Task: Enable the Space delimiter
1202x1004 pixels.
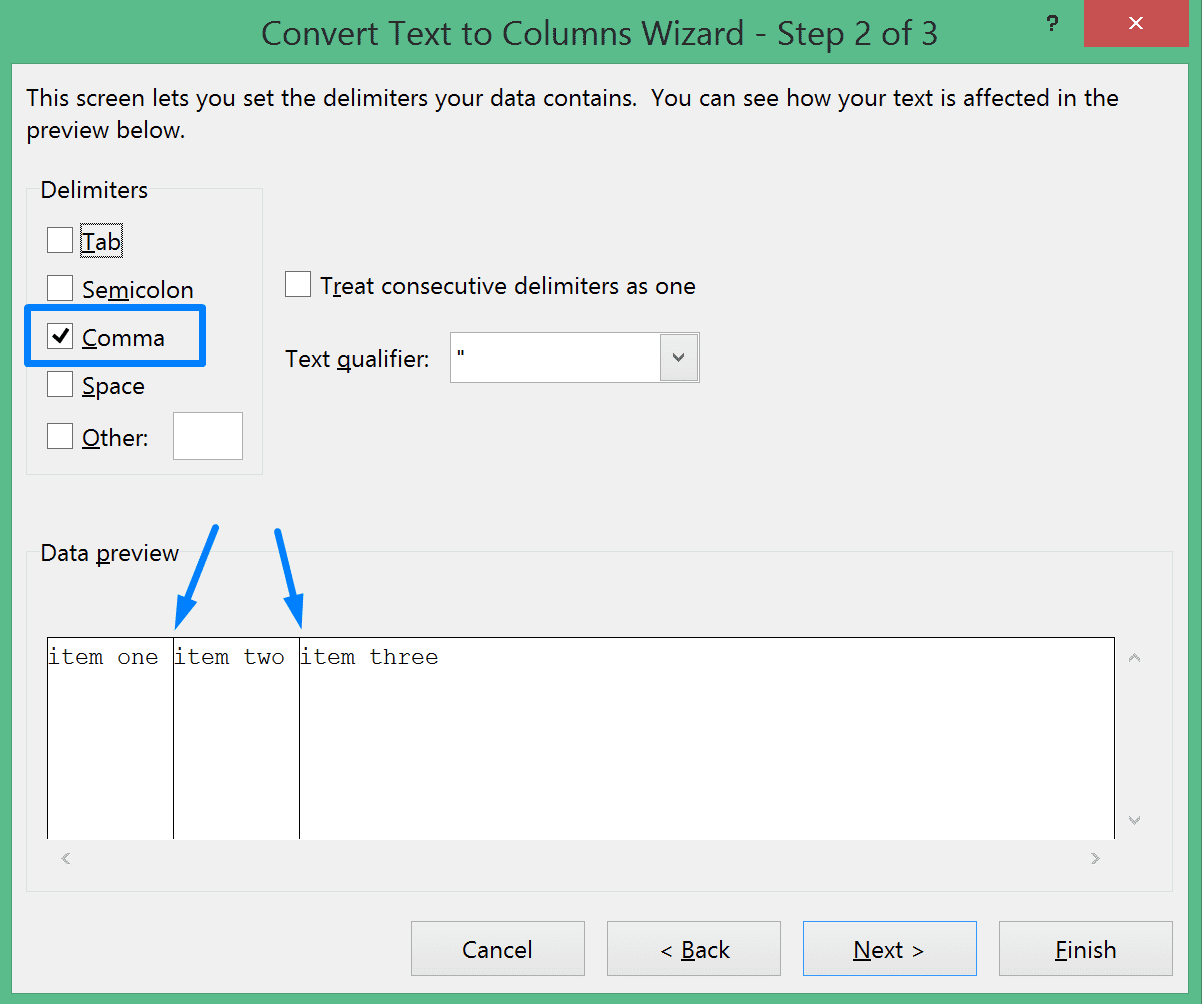Action: (60, 385)
